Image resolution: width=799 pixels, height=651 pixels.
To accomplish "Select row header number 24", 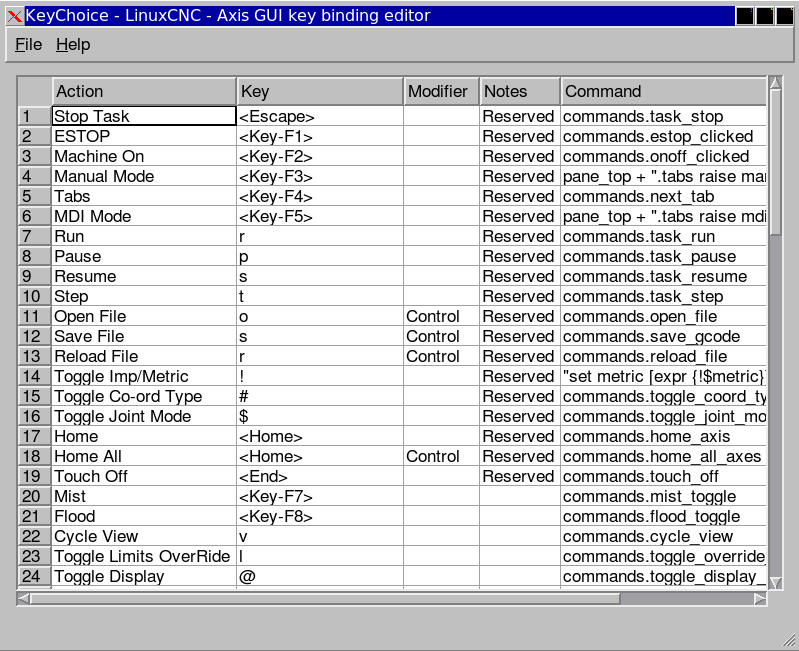I will pyautogui.click(x=35, y=576).
